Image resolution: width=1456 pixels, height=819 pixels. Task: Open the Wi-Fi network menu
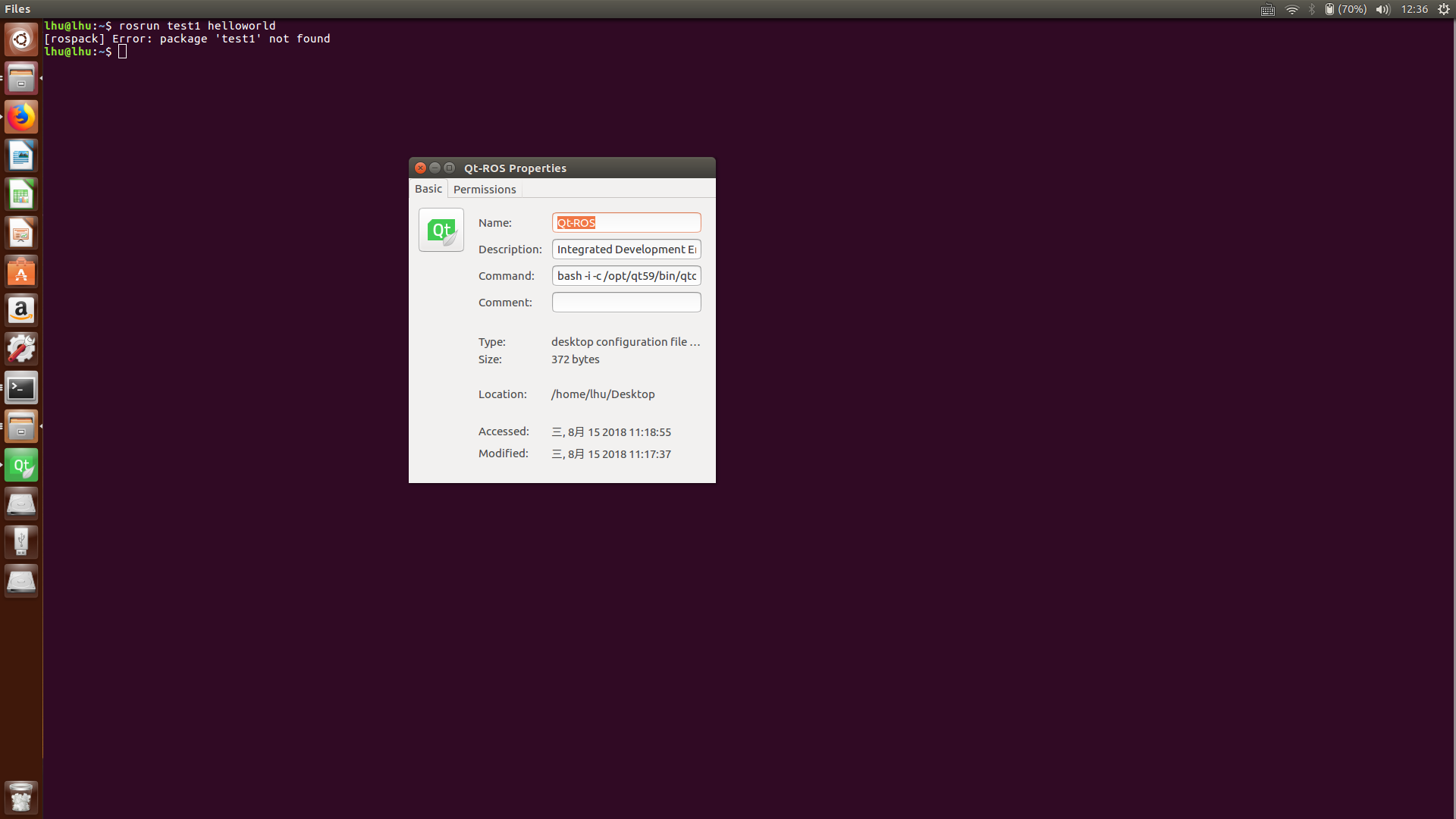tap(1291, 9)
